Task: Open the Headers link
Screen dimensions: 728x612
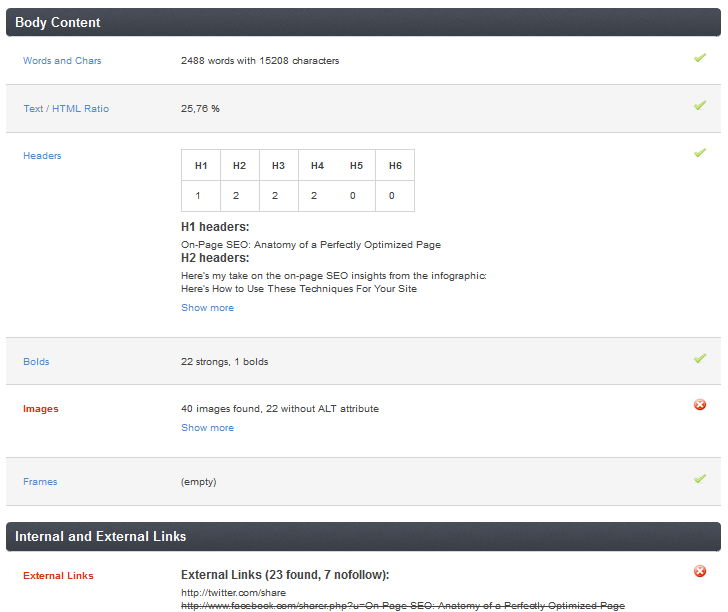Action: 42,156
